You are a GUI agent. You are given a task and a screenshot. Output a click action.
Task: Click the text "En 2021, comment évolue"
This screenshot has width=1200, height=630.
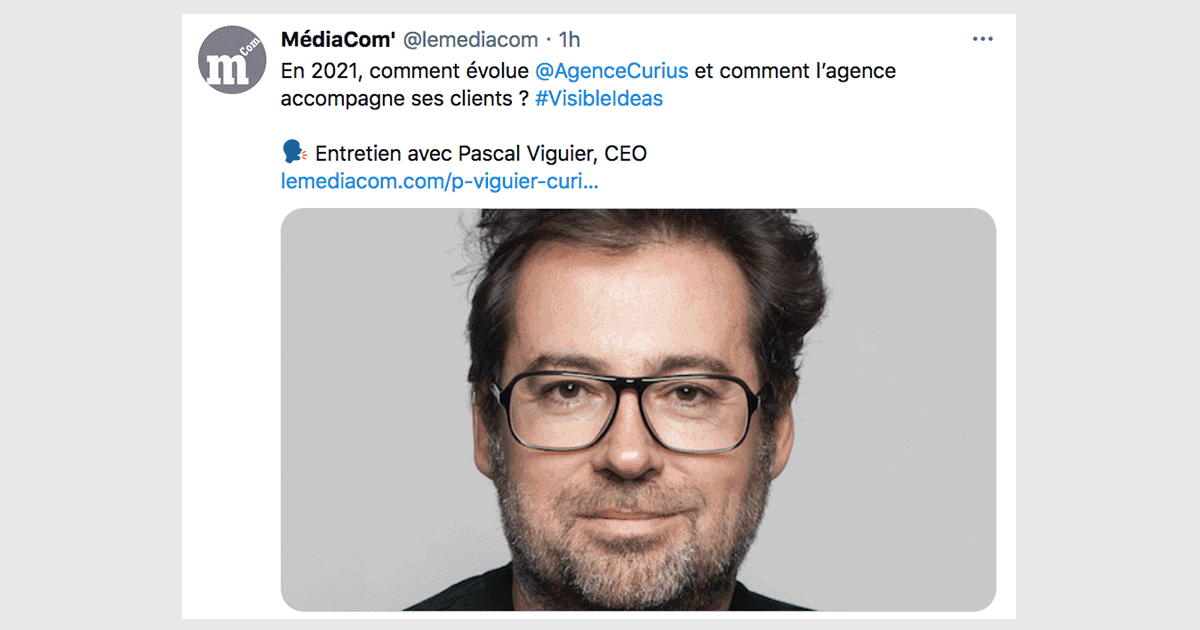tap(404, 71)
